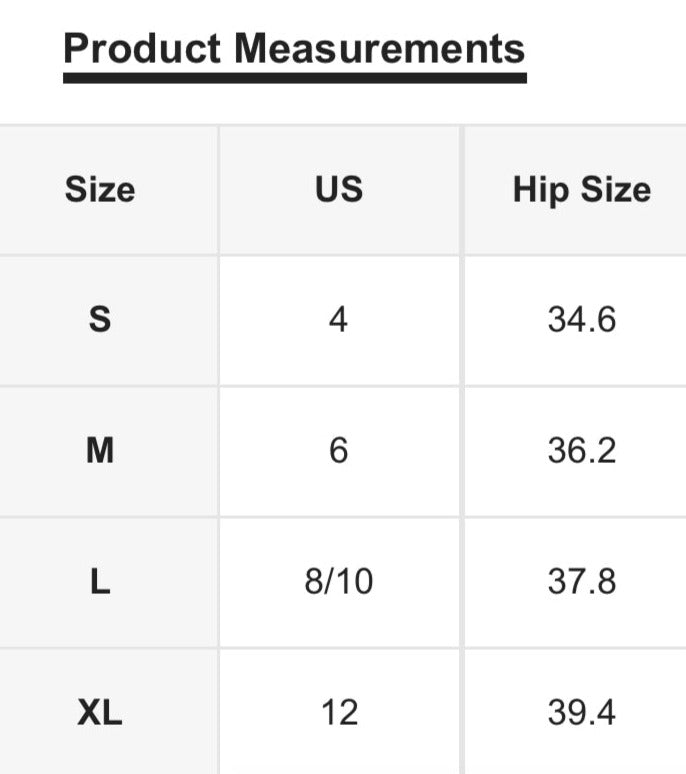Select US size 4 cell

click(338, 320)
